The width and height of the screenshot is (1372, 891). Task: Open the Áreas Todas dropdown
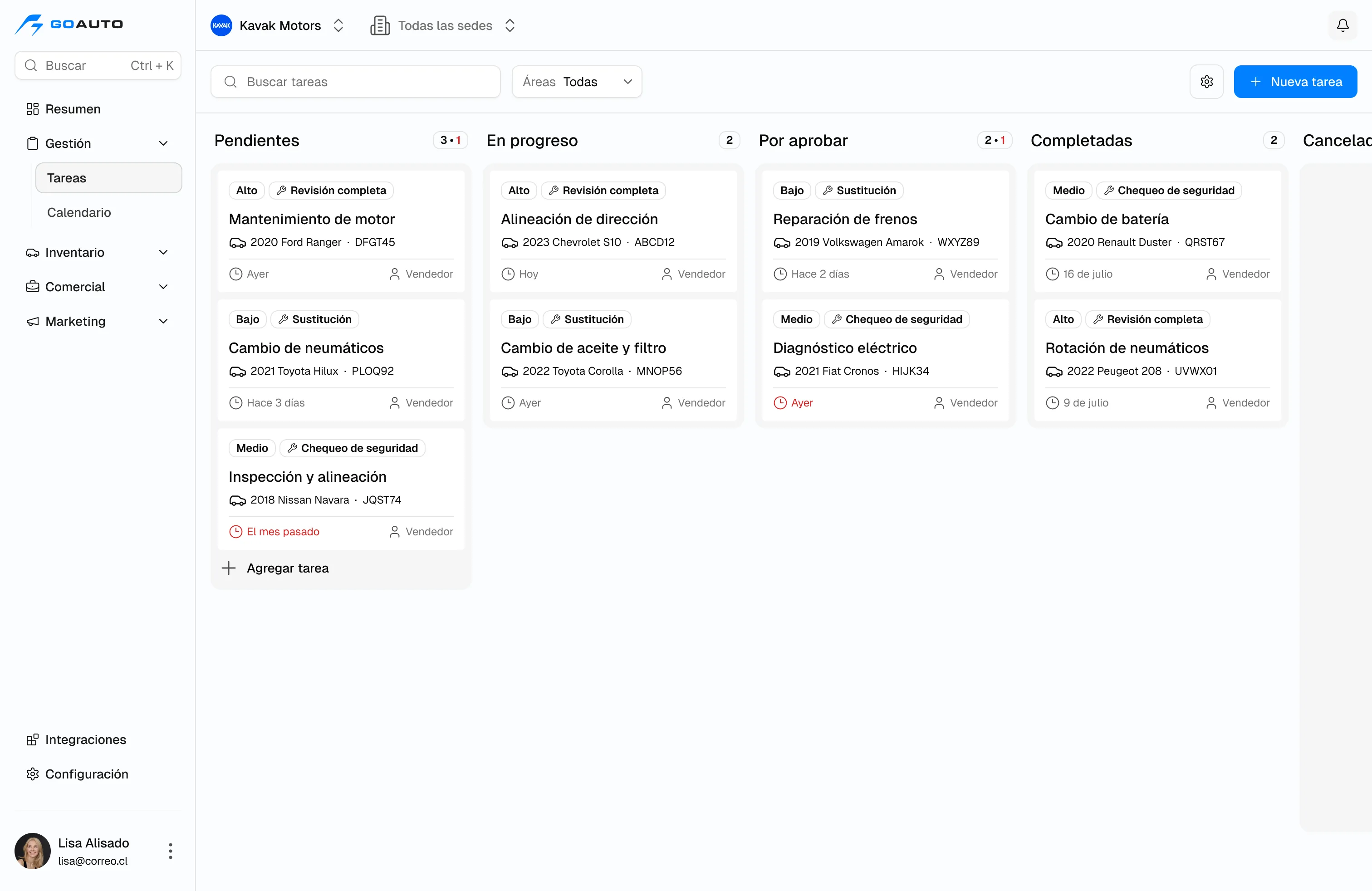point(577,82)
